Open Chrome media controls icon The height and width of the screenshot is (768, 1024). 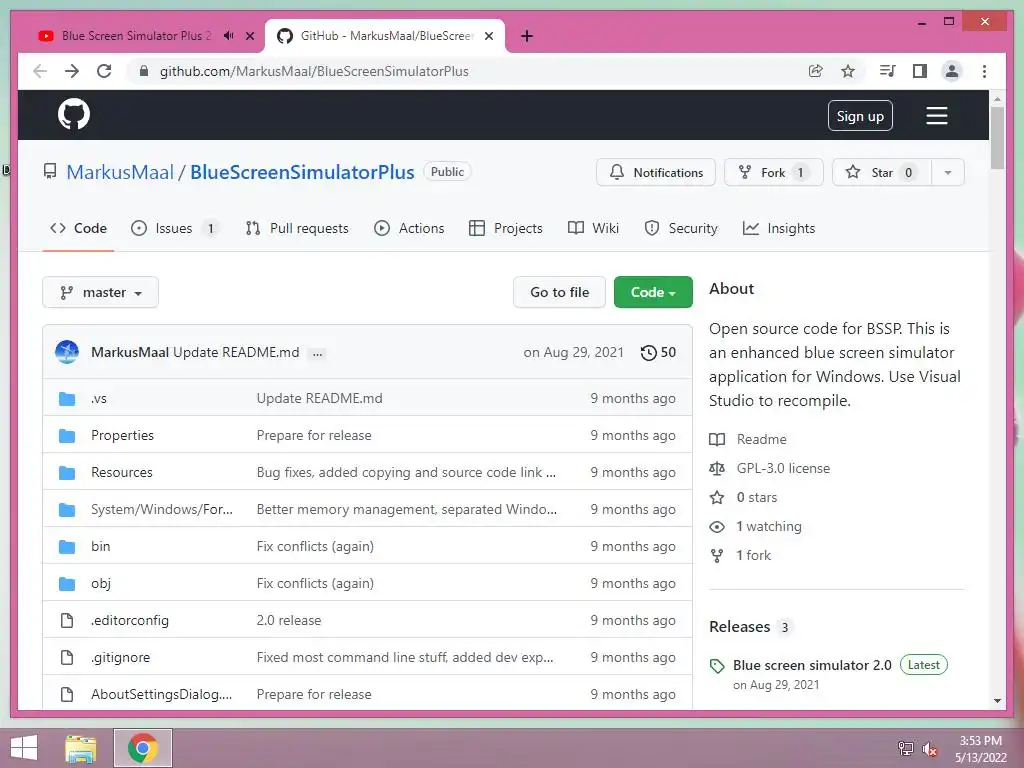click(x=887, y=71)
